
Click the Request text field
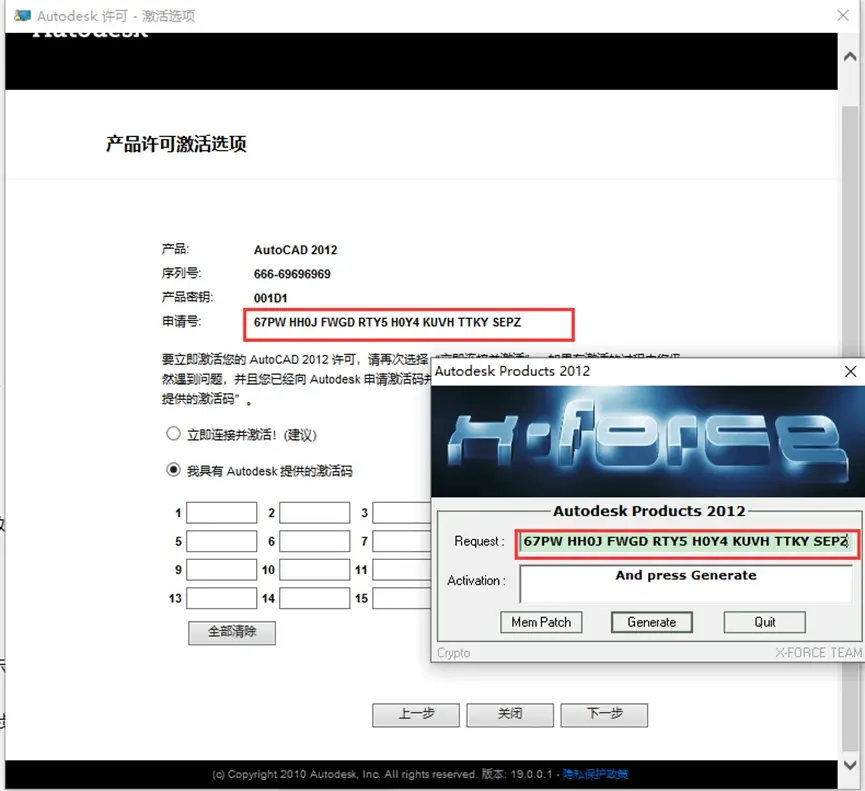tap(687, 542)
